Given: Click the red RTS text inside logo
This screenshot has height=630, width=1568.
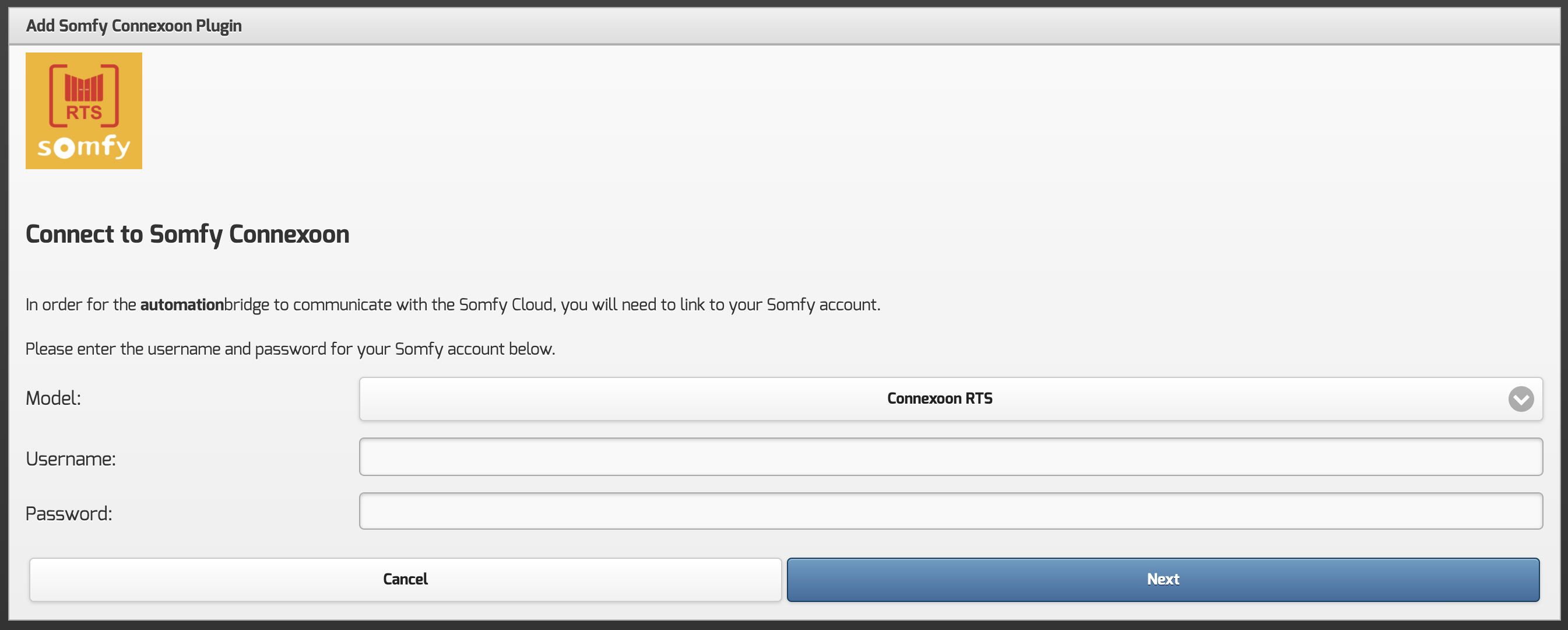Looking at the screenshot, I should click(84, 113).
